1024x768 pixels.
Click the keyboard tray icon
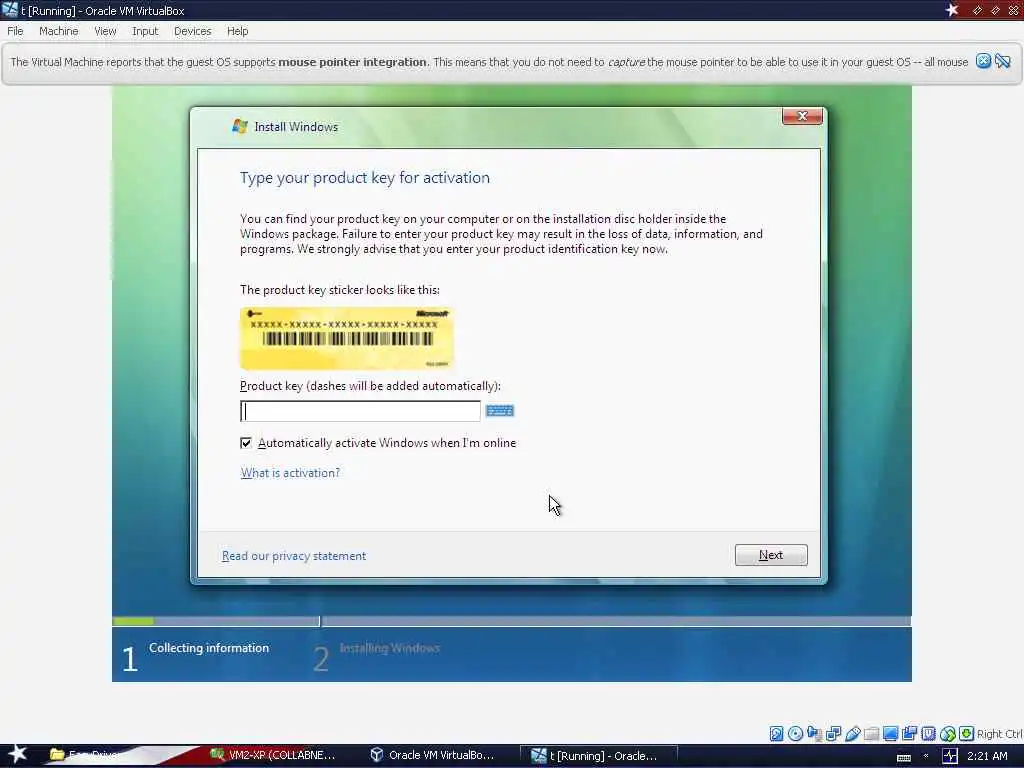pyautogui.click(x=904, y=756)
